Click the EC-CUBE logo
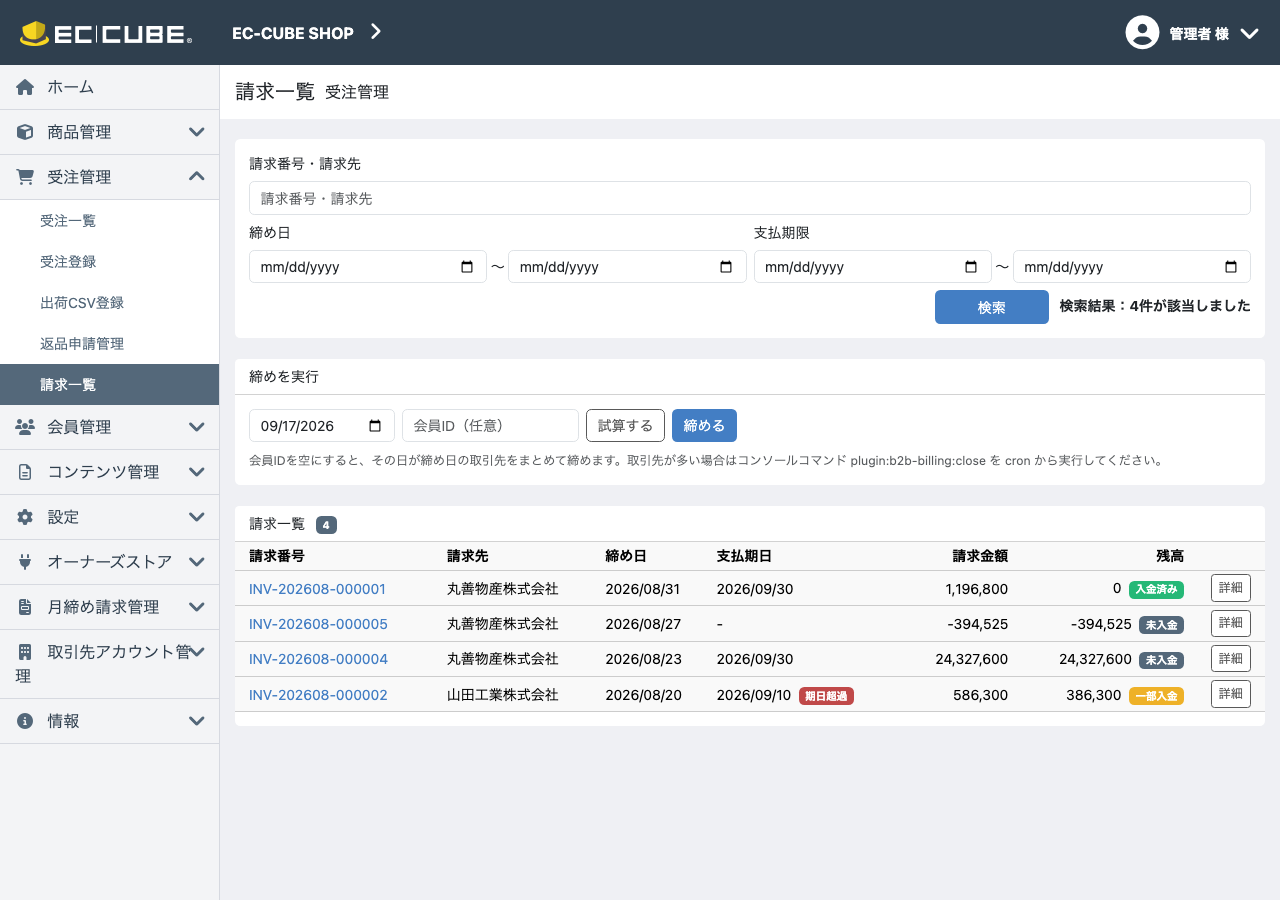 [x=106, y=33]
